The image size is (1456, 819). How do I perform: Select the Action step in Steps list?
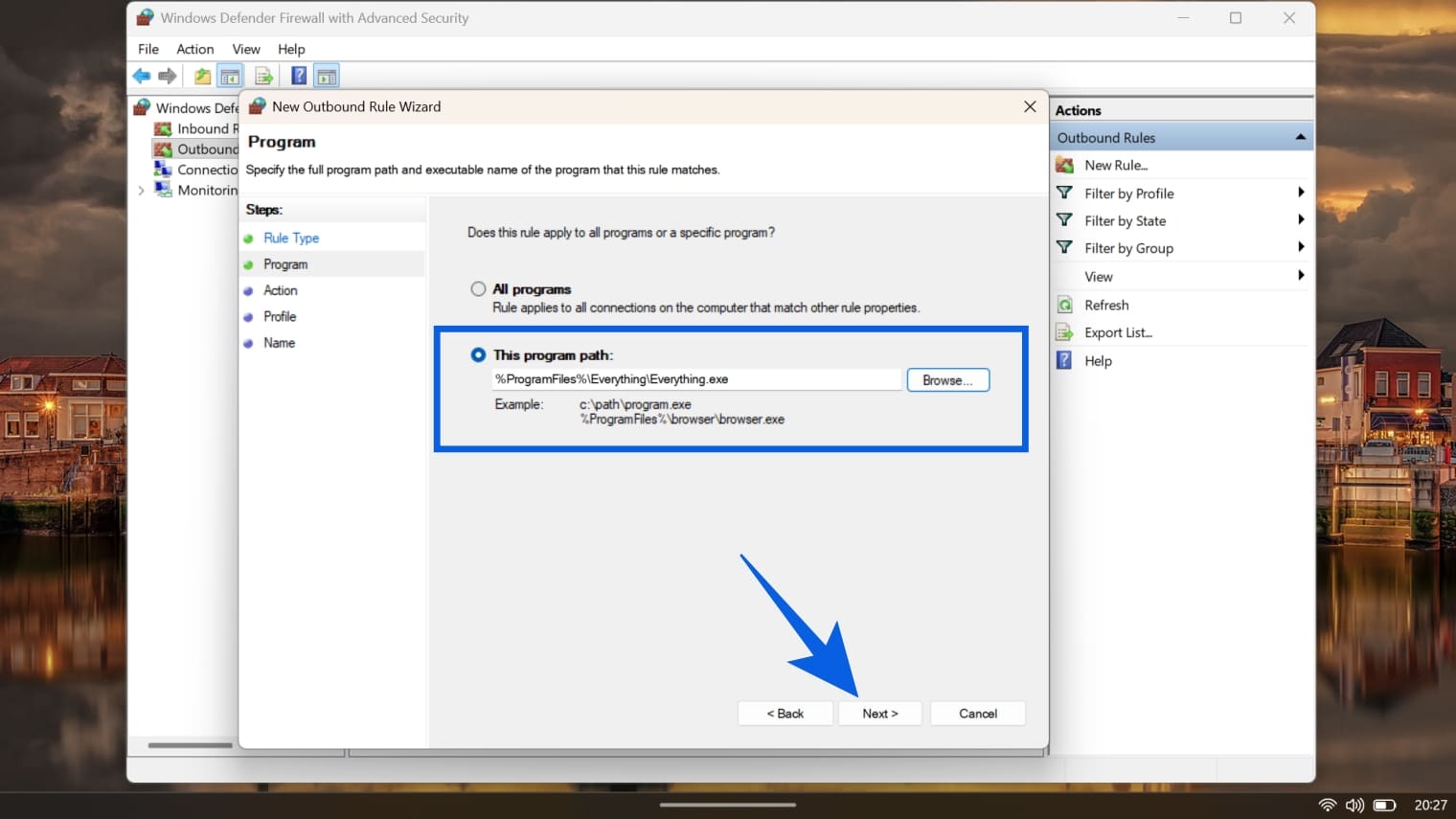pyautogui.click(x=281, y=290)
